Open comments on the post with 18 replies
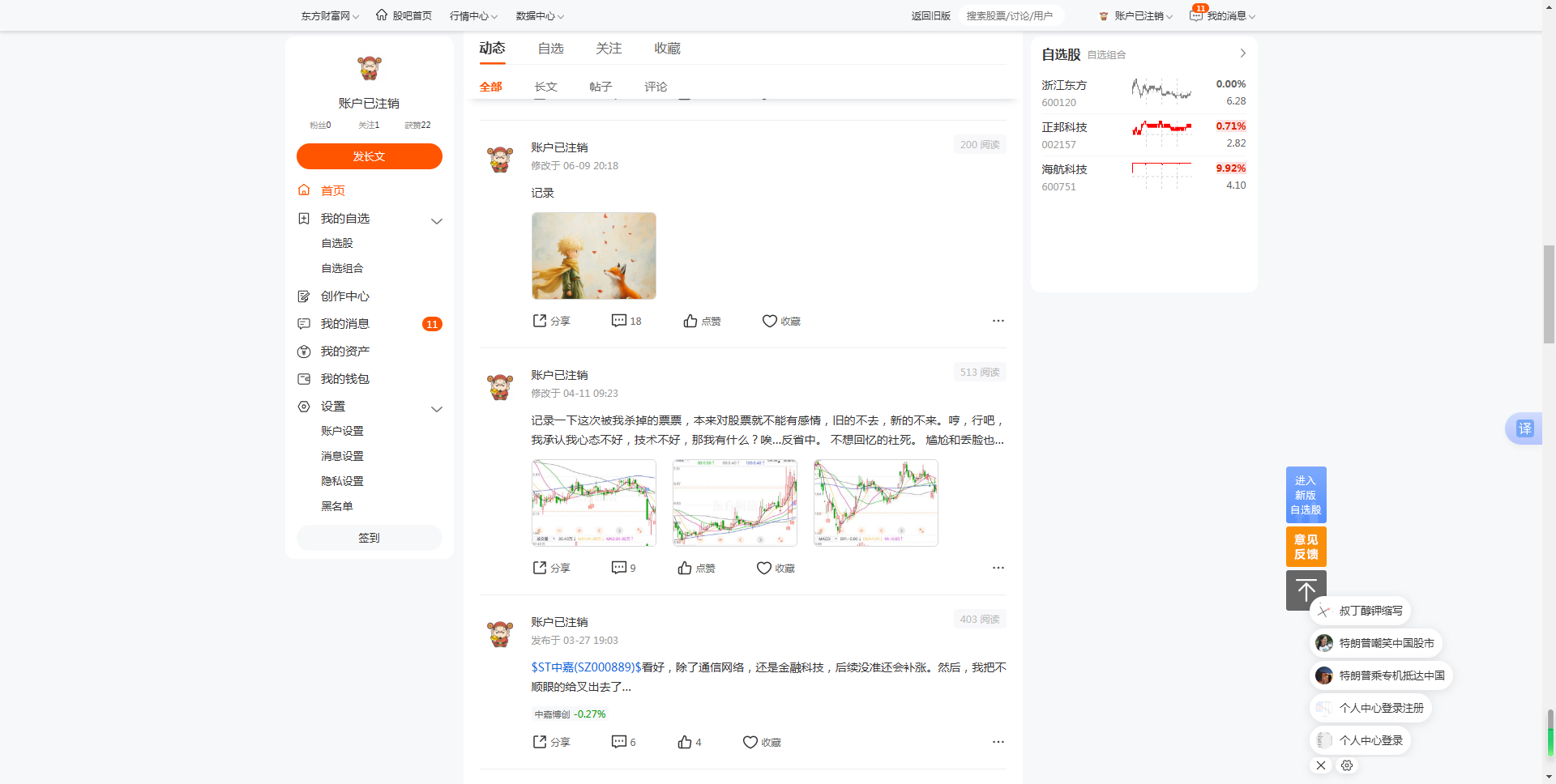The width and height of the screenshot is (1556, 784). coord(626,321)
